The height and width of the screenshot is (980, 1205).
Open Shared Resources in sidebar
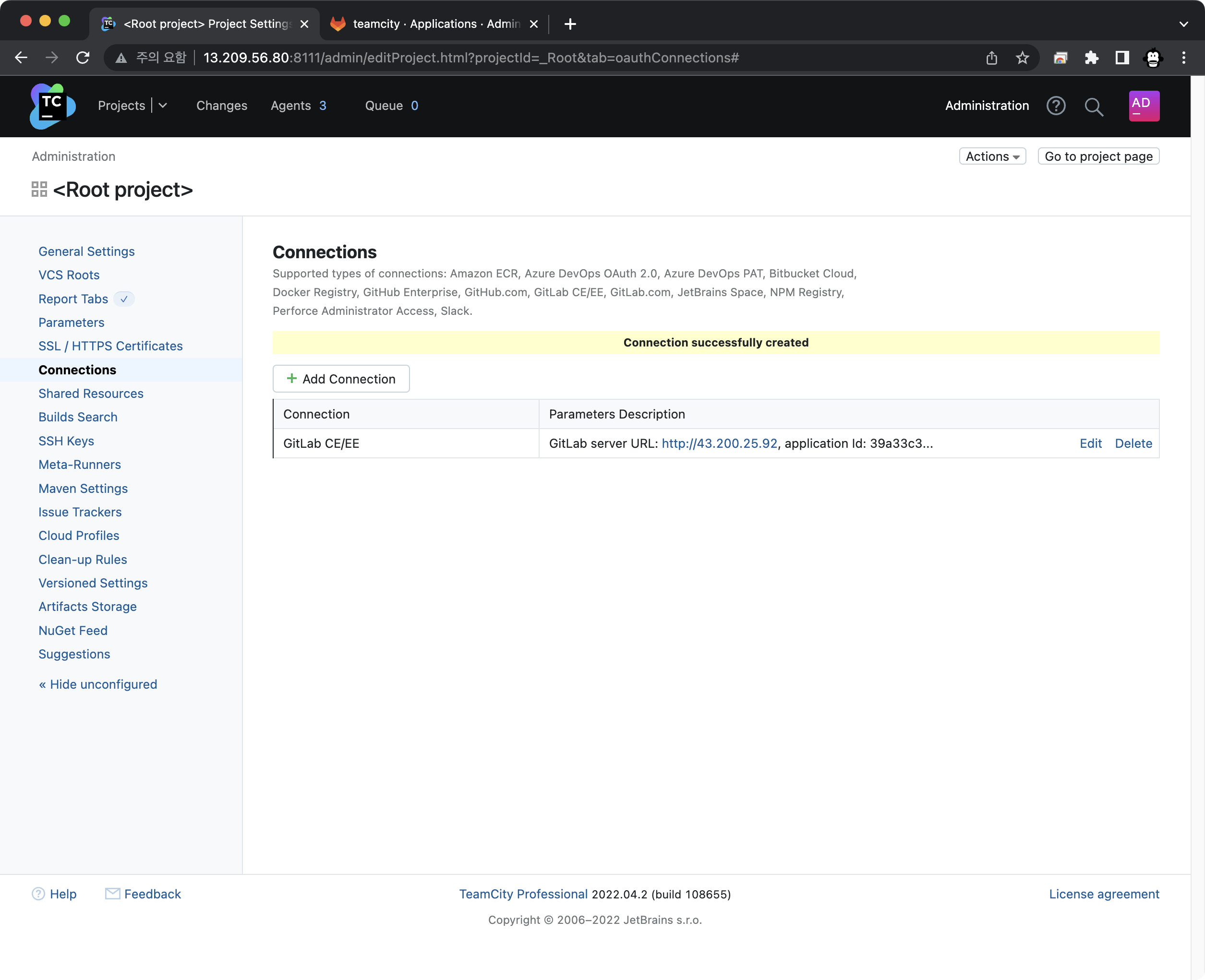click(91, 394)
